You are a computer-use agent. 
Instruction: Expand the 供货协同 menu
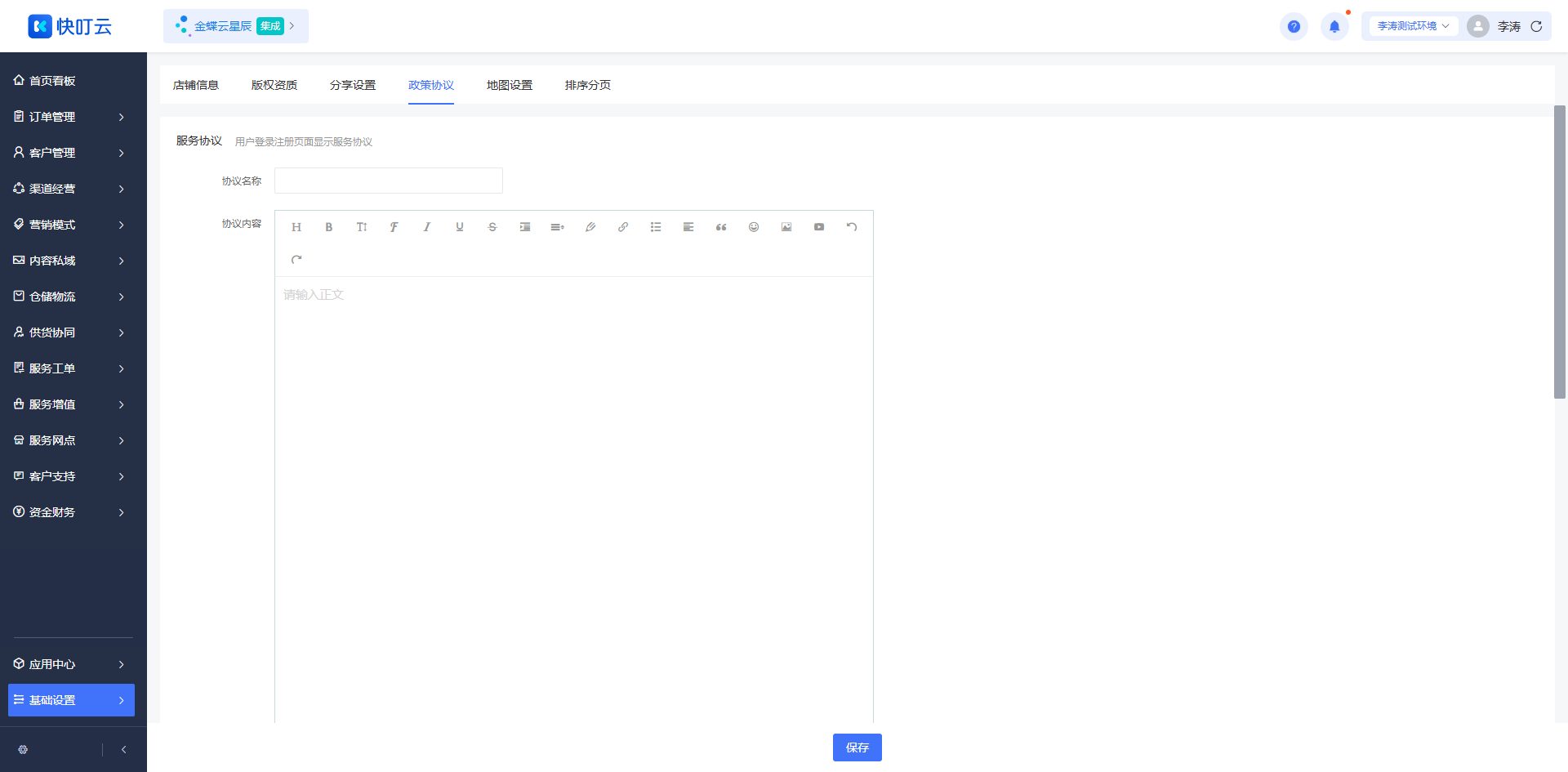71,332
